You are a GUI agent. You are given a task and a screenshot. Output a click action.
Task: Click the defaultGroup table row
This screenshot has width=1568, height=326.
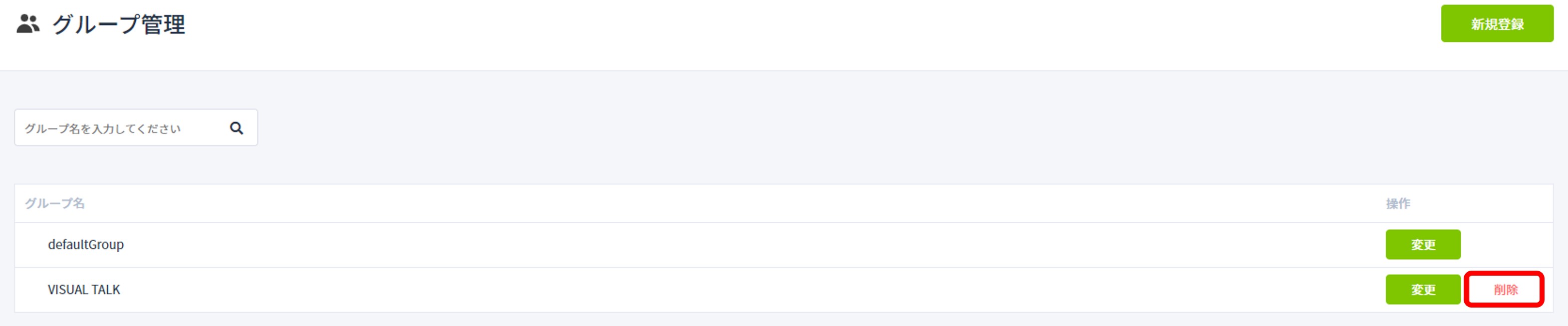(784, 245)
